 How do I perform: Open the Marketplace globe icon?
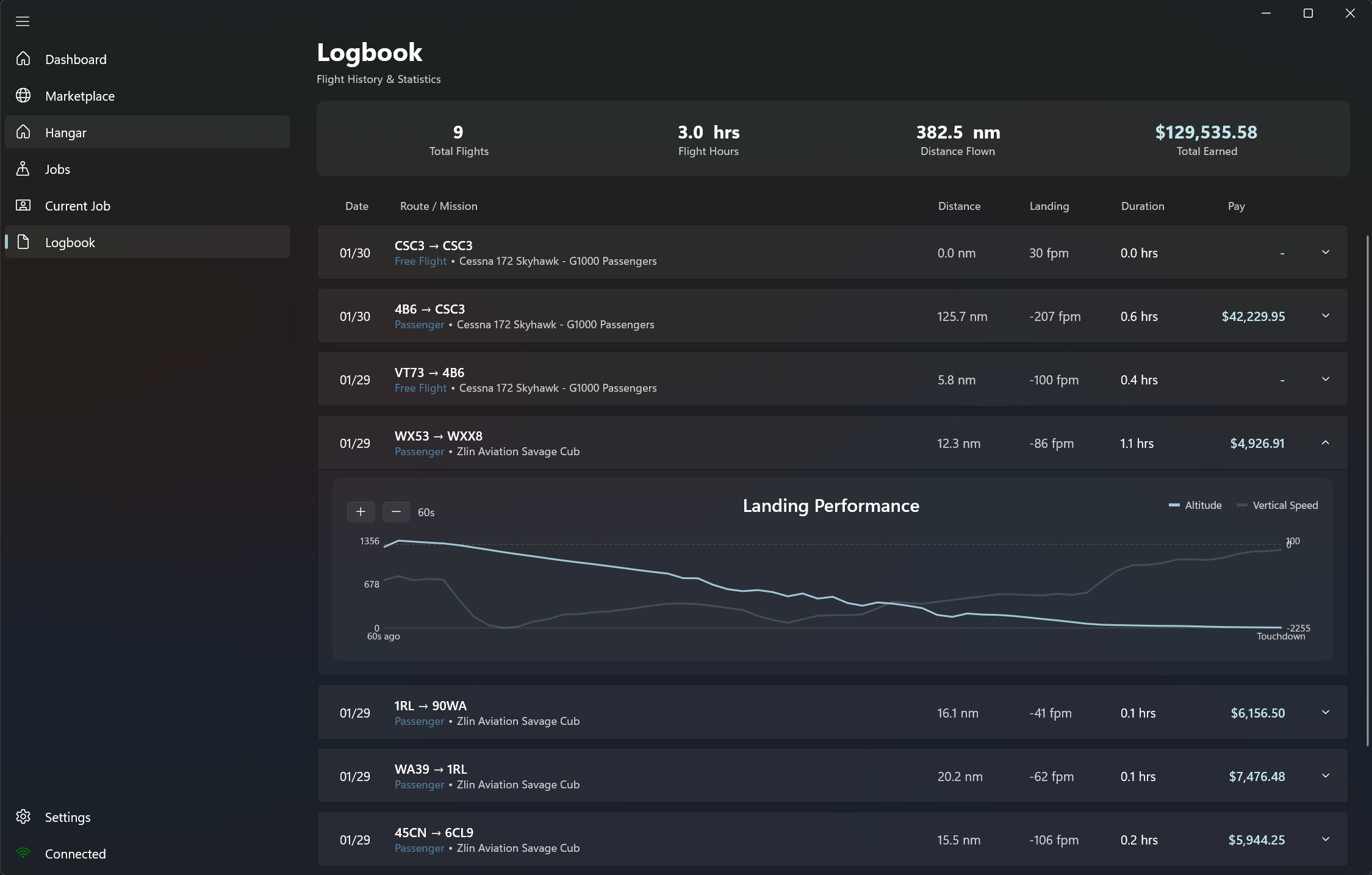[x=23, y=95]
